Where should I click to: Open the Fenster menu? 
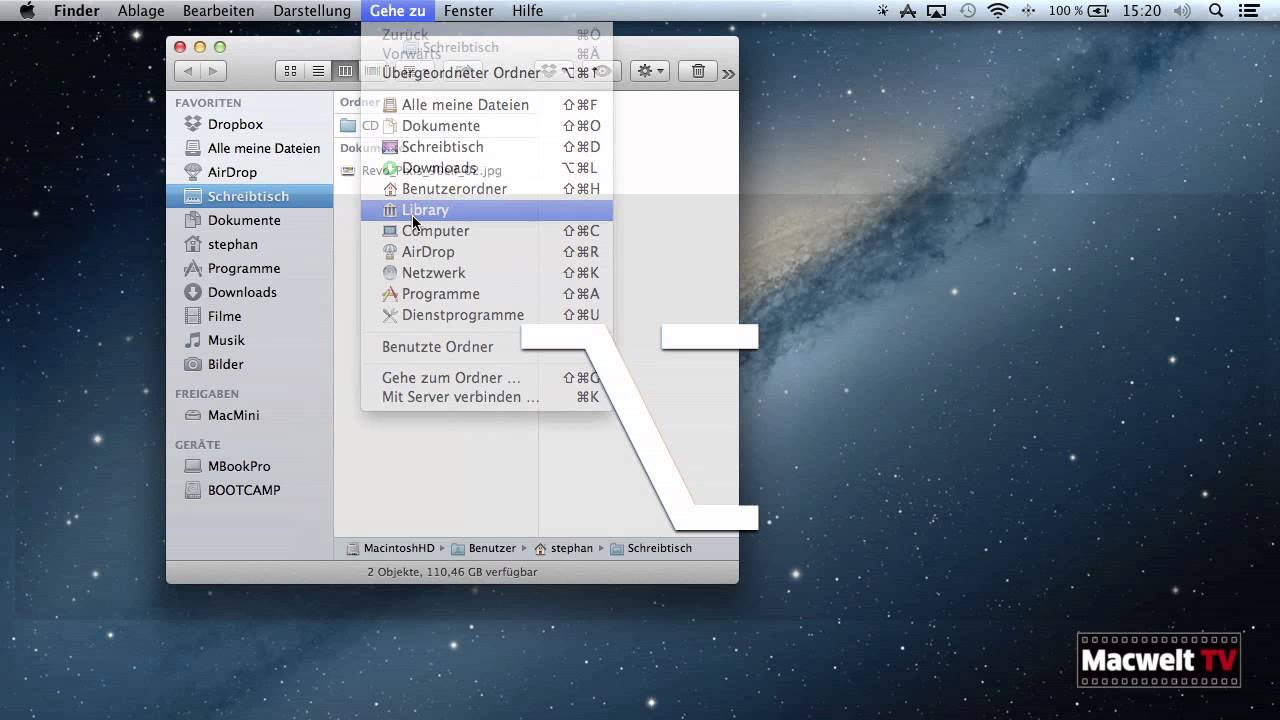(x=469, y=11)
